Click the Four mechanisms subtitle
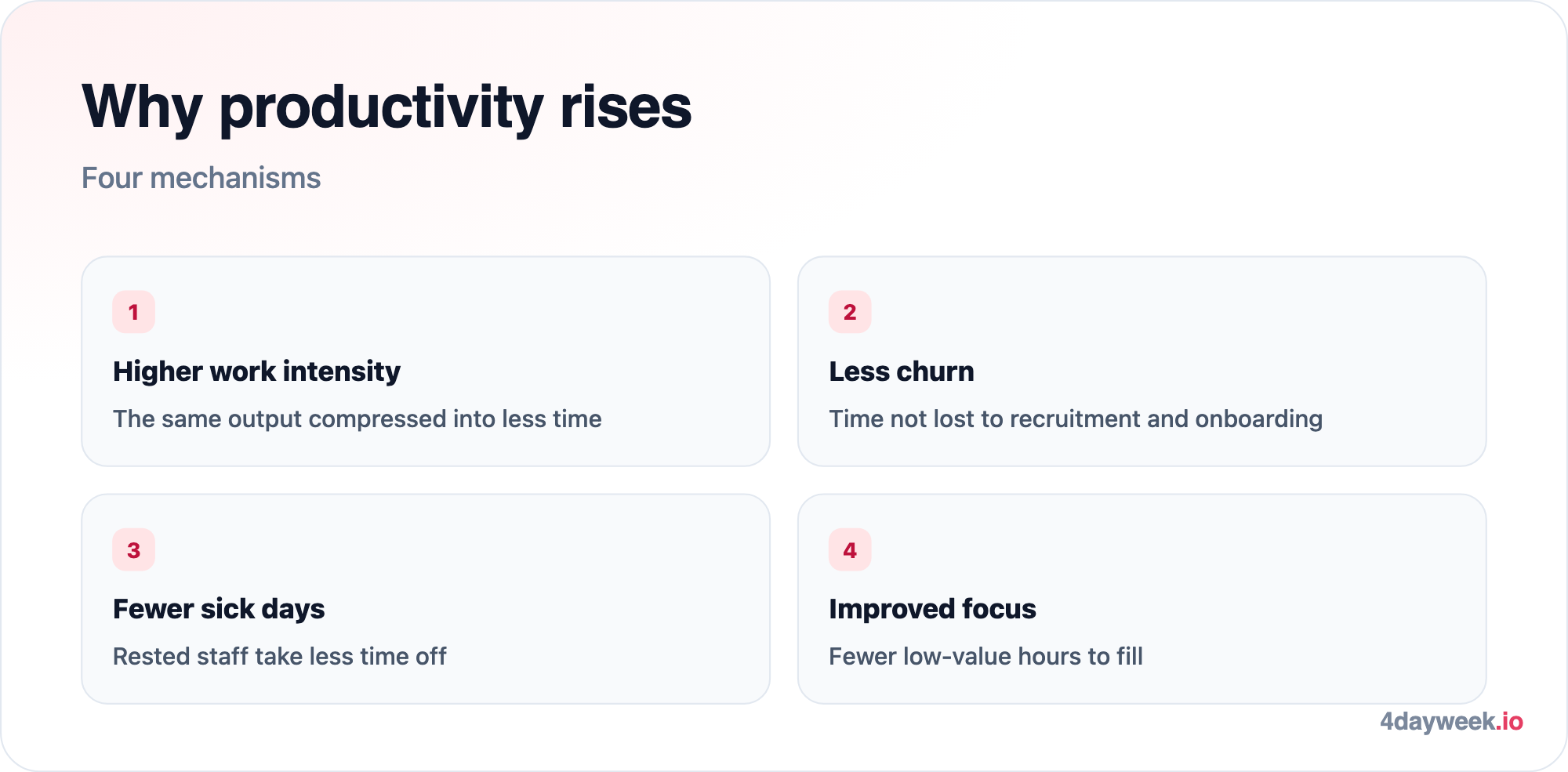 click(x=201, y=178)
